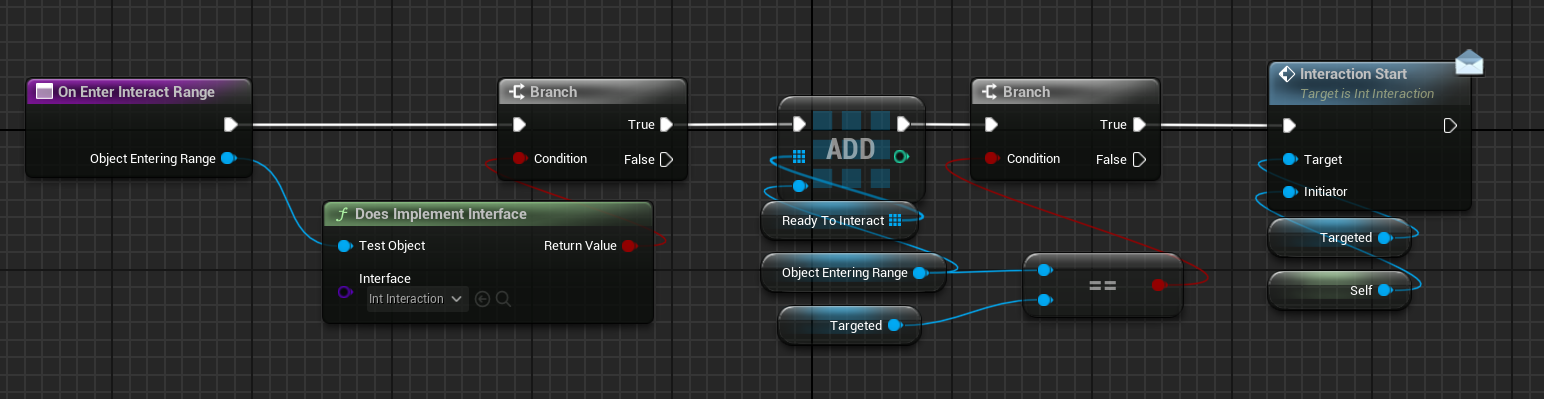Select the second Branch node title
This screenshot has width=1544, height=399.
click(1026, 92)
